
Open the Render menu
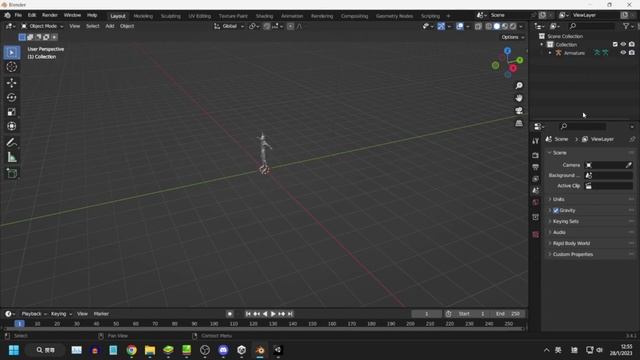[50, 15]
